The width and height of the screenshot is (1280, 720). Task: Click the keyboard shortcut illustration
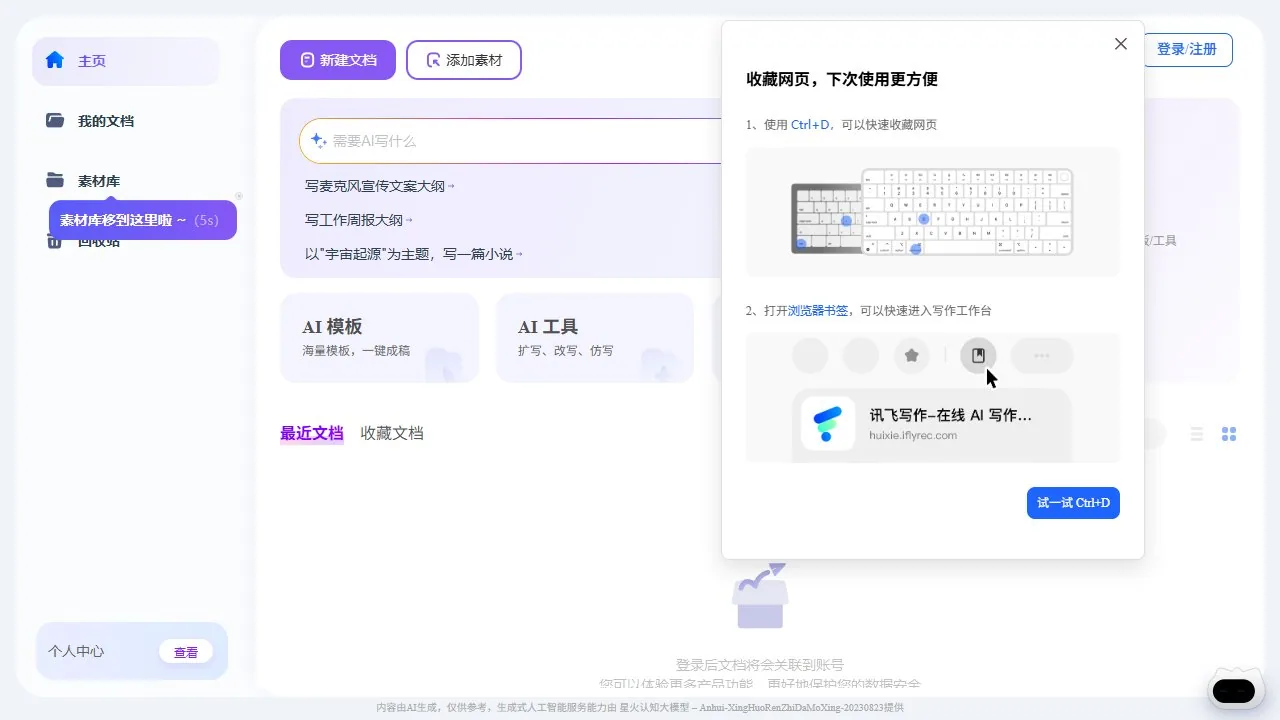click(x=932, y=212)
